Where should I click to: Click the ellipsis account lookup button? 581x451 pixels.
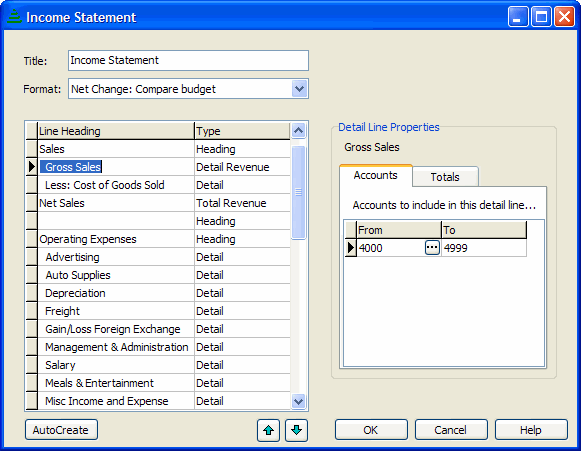tap(432, 248)
